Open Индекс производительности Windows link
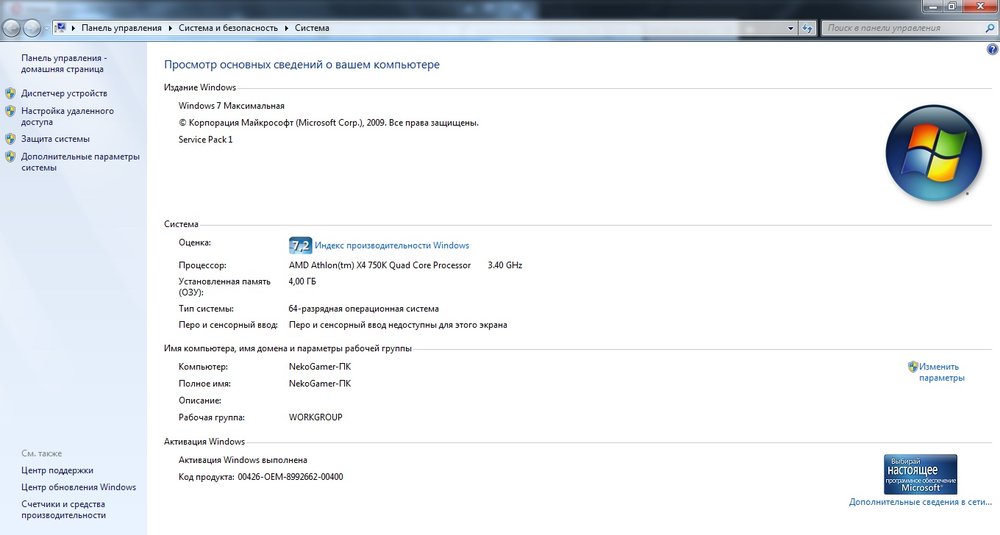 click(391, 245)
